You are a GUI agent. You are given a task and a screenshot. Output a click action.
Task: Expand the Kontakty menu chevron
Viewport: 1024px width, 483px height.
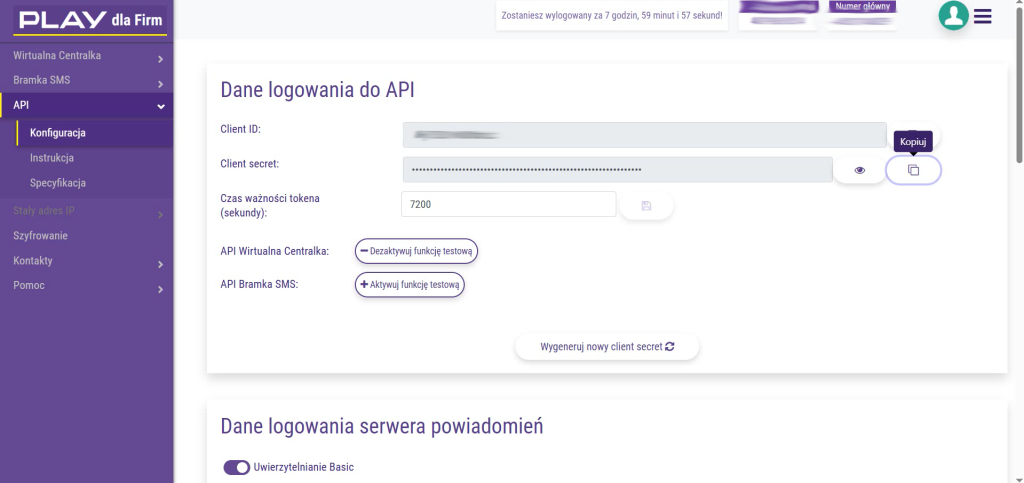(160, 264)
